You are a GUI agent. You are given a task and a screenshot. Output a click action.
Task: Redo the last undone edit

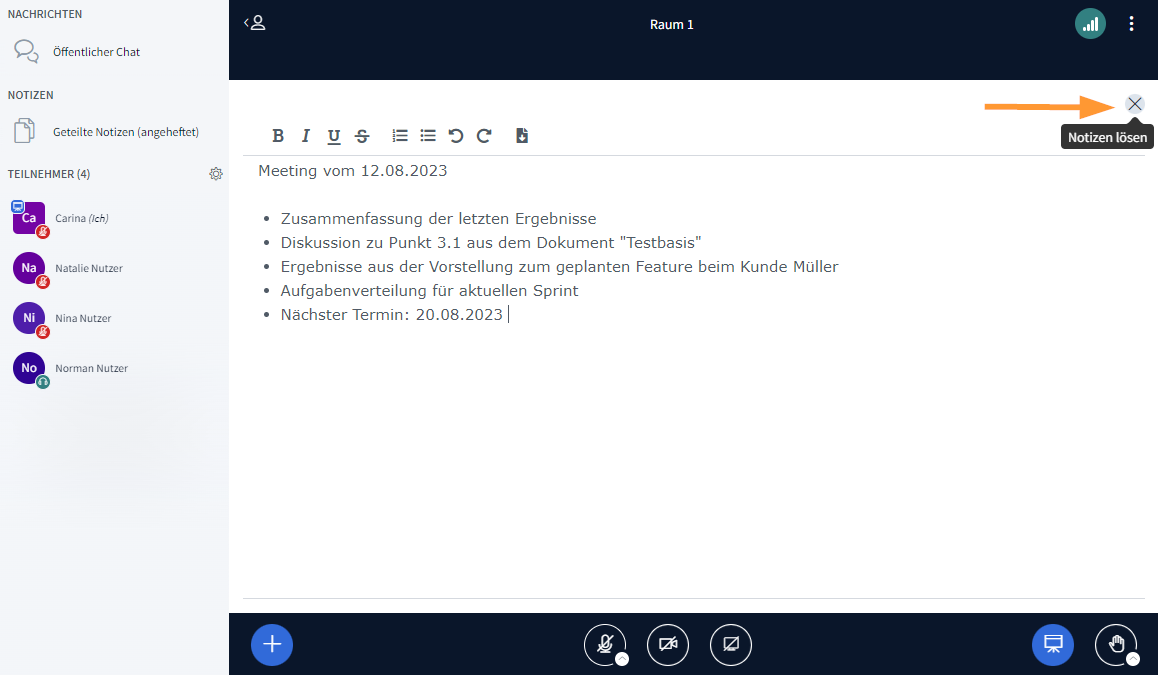[x=484, y=136]
